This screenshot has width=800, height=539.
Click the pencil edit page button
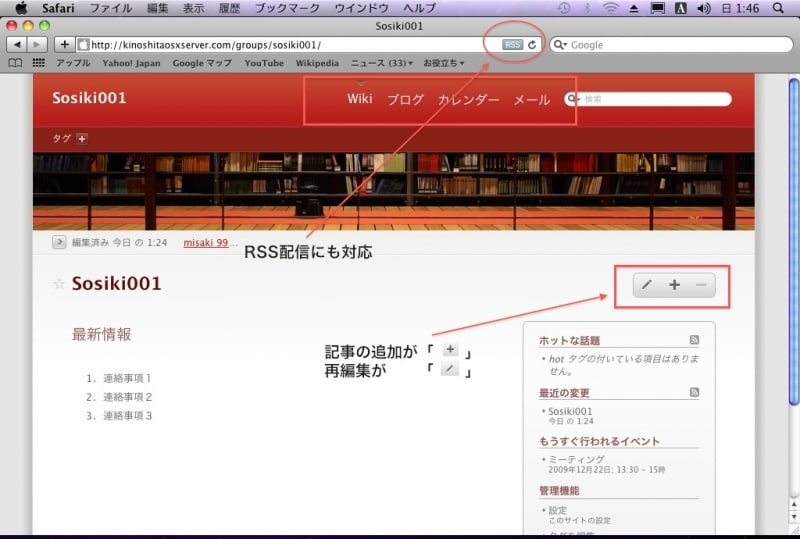[x=647, y=285]
